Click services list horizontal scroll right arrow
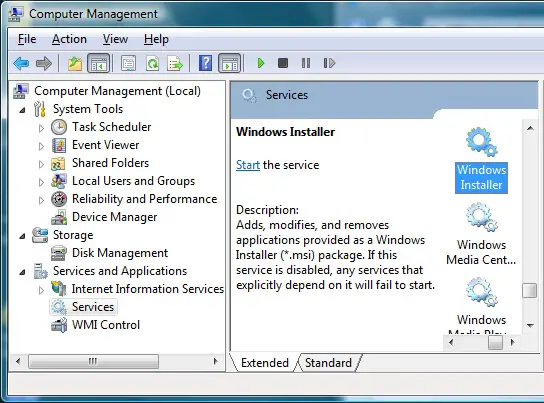Image resolution: width=544 pixels, height=403 pixels. coord(513,343)
